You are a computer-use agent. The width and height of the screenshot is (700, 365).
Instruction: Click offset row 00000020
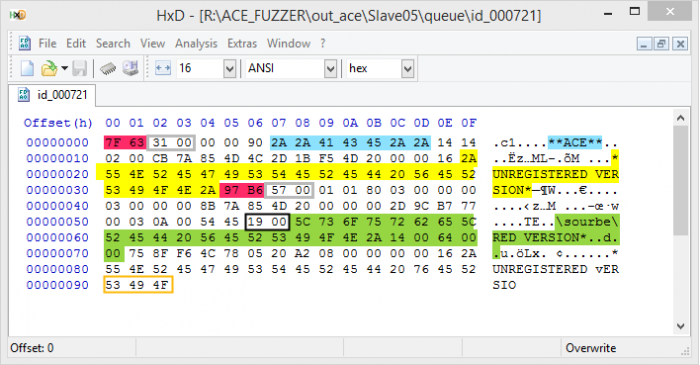pos(57,174)
